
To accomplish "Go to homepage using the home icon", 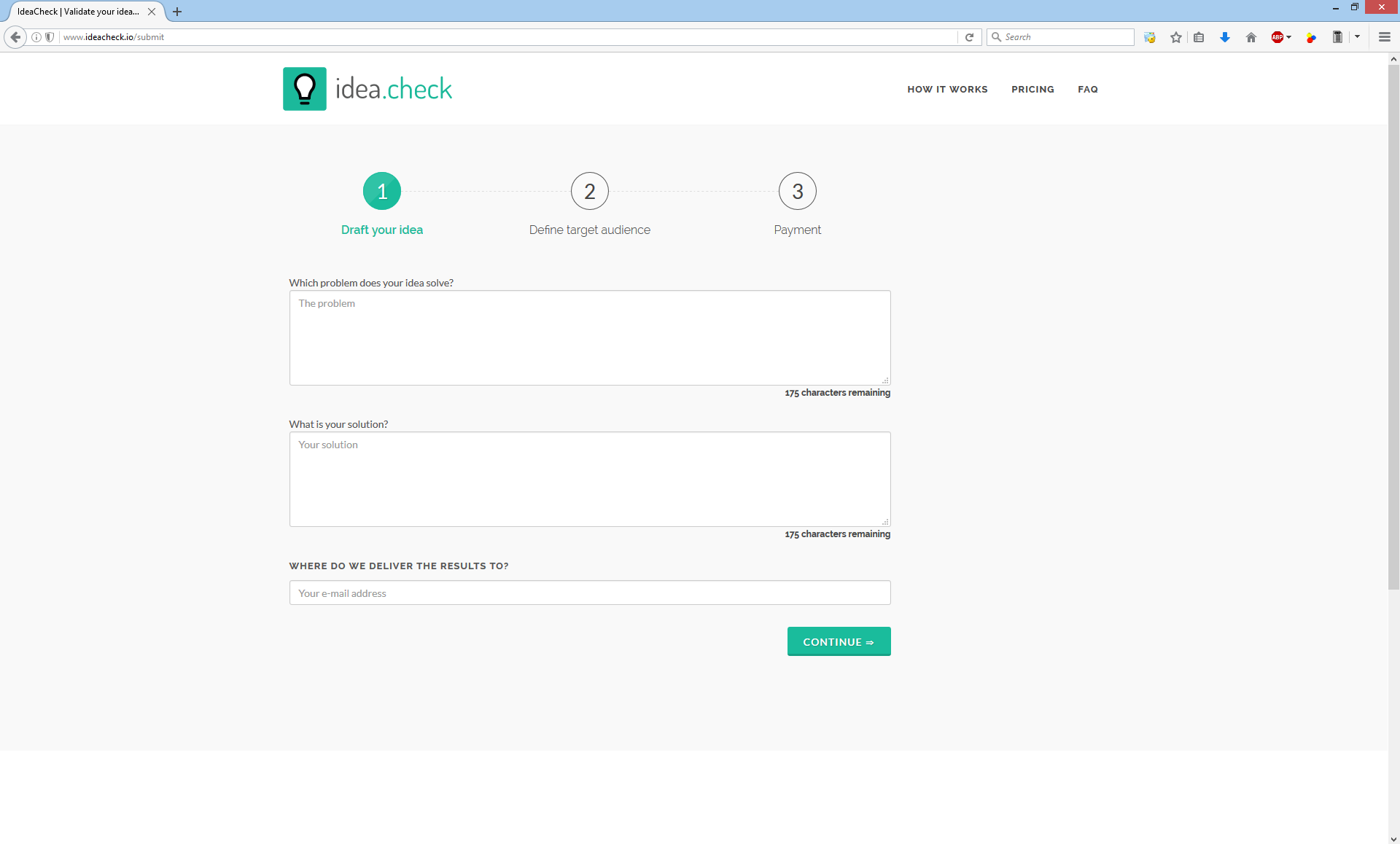I will [x=1251, y=36].
